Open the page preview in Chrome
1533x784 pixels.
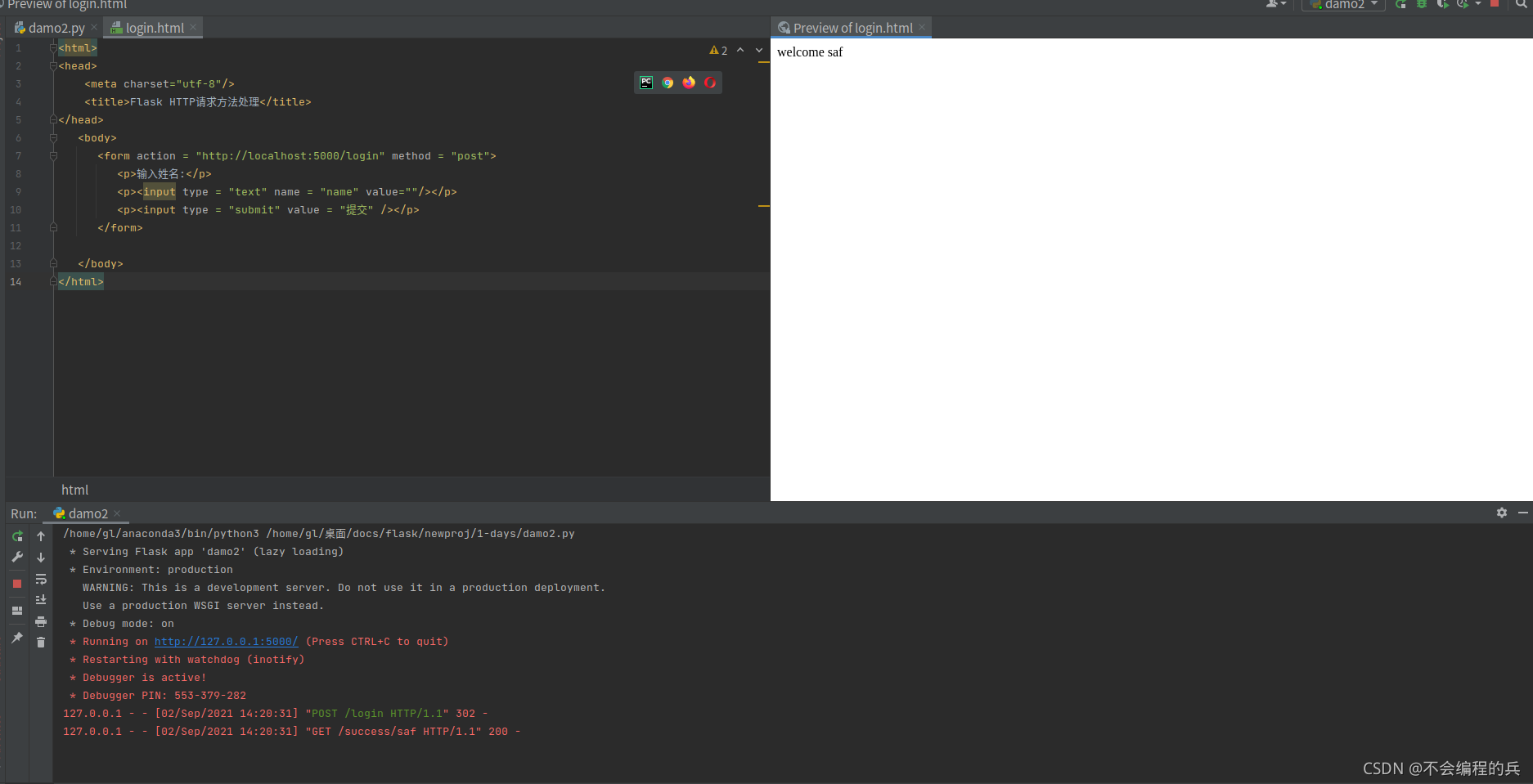668,83
